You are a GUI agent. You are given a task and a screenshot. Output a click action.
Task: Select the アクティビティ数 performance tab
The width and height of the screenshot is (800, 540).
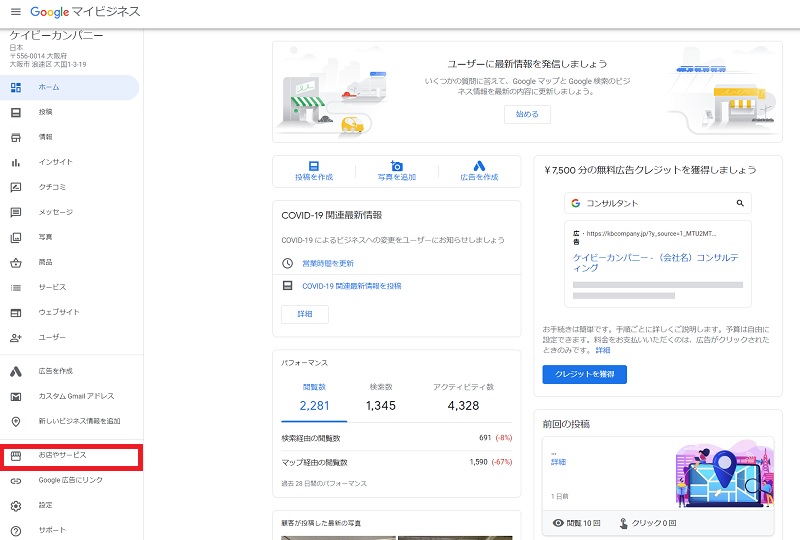click(463, 399)
